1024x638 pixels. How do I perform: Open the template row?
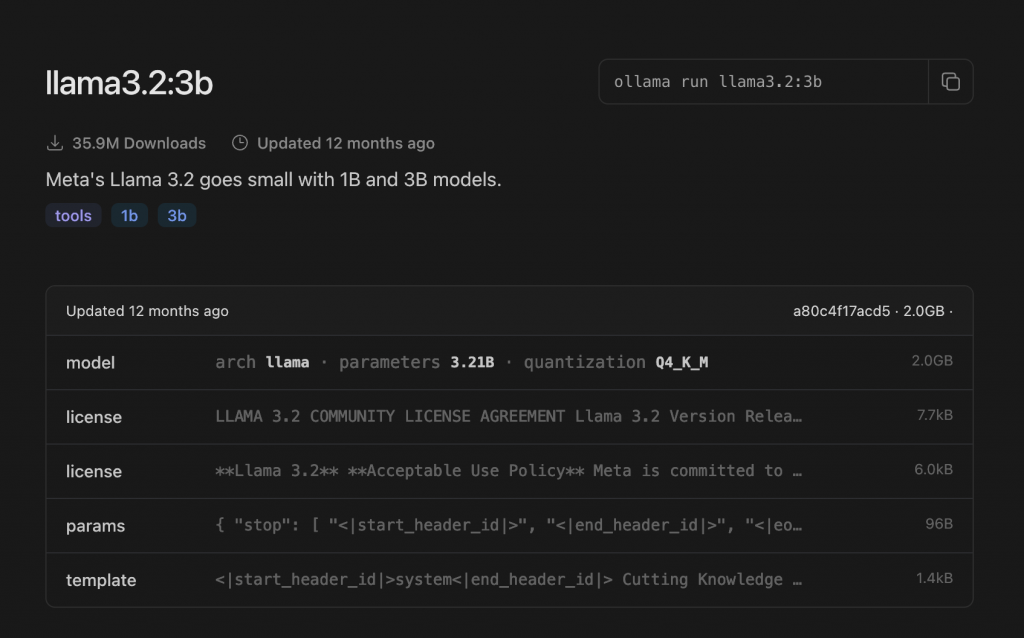coord(509,580)
